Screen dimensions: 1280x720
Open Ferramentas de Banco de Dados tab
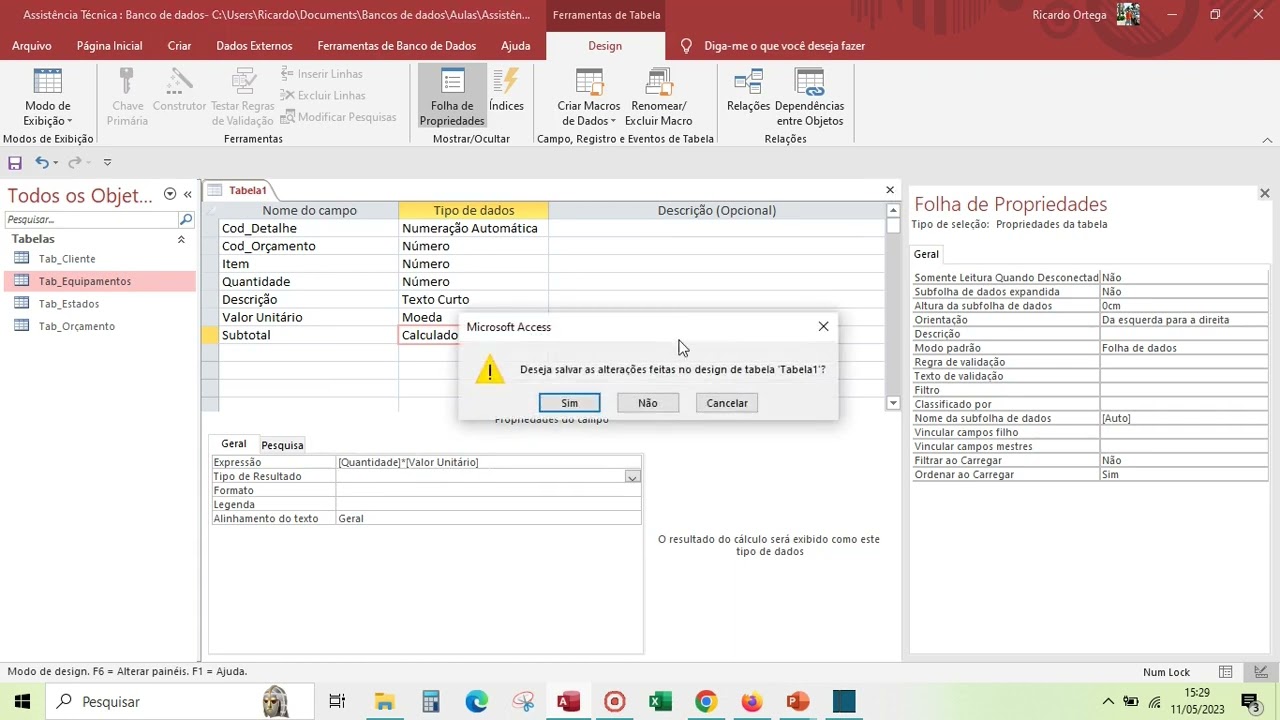396,46
